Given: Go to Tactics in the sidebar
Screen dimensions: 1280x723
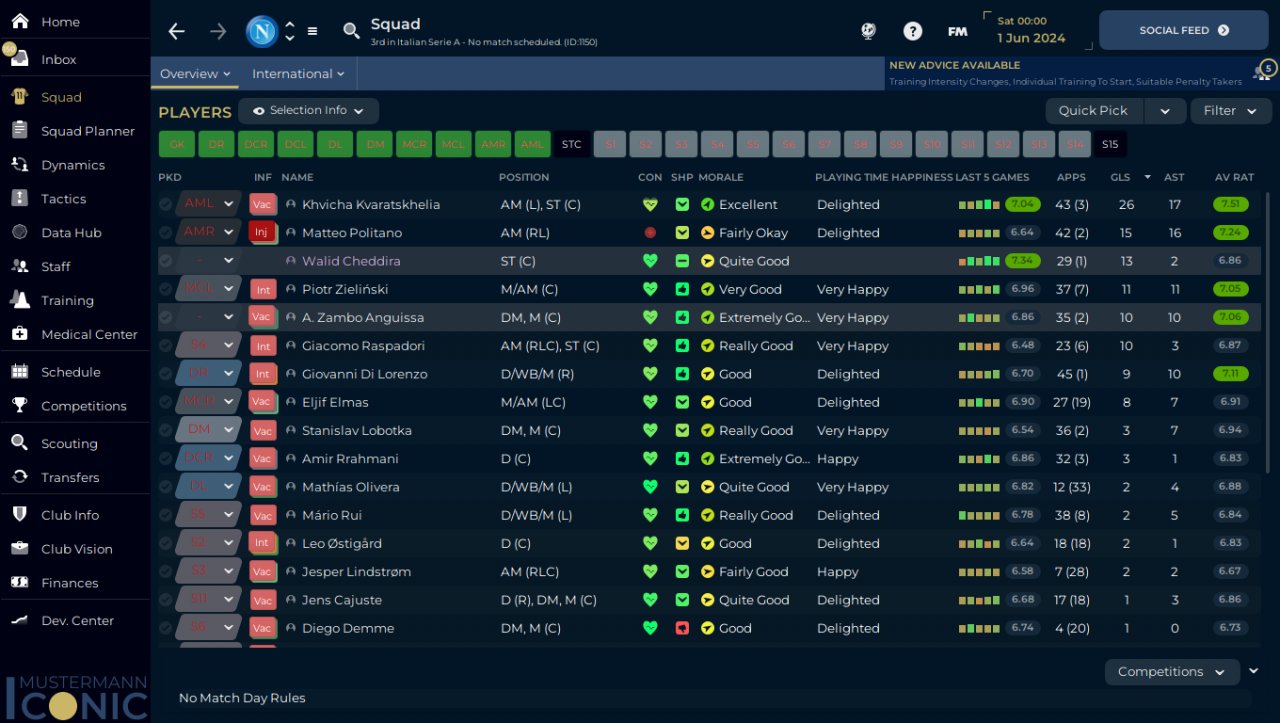Looking at the screenshot, I should pos(63,199).
